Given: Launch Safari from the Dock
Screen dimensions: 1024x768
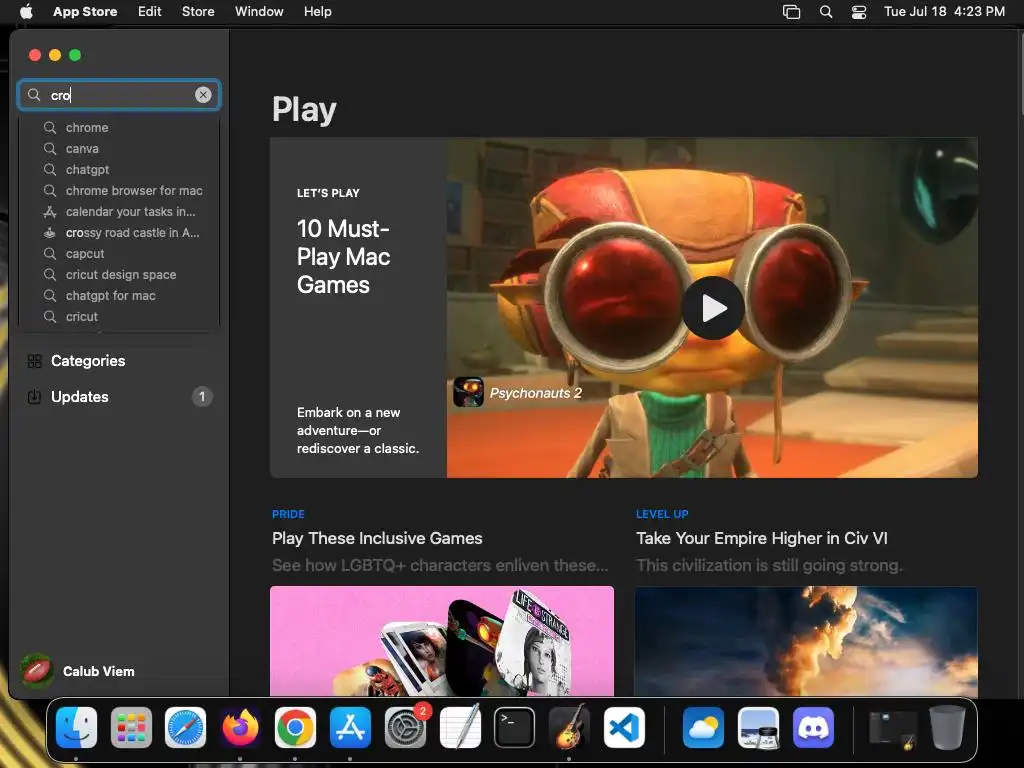Looking at the screenshot, I should pos(185,727).
